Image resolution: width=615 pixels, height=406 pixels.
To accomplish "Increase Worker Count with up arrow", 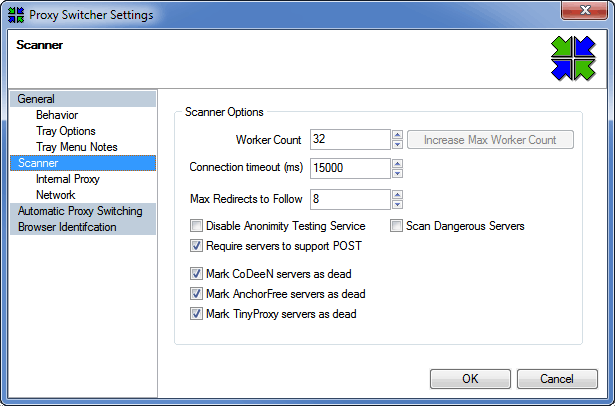I will [x=397, y=135].
